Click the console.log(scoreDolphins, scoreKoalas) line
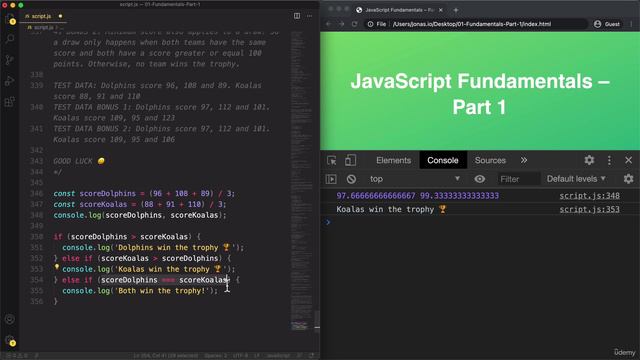This screenshot has height=360, width=640. (140, 215)
